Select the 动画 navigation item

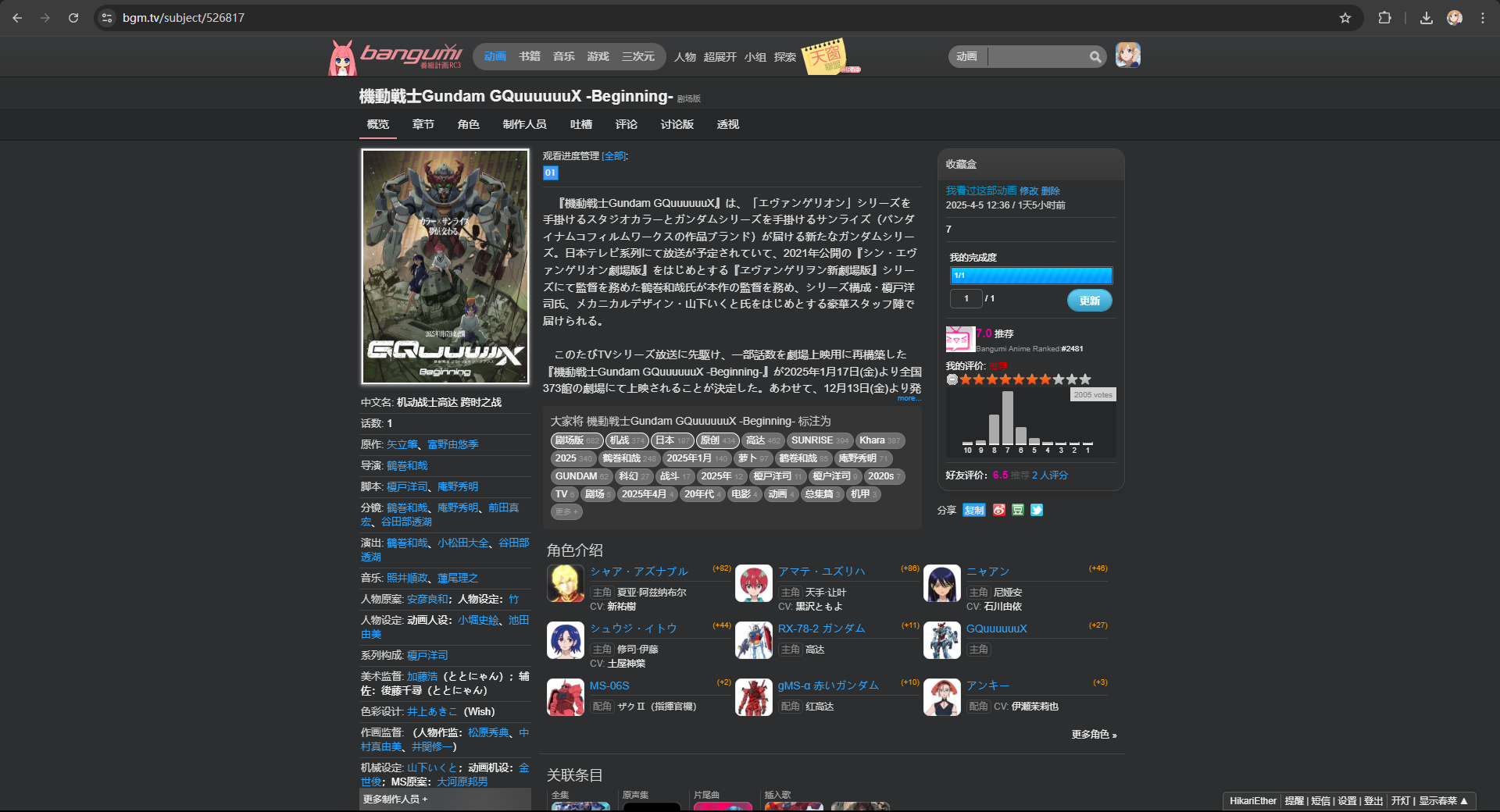(495, 56)
